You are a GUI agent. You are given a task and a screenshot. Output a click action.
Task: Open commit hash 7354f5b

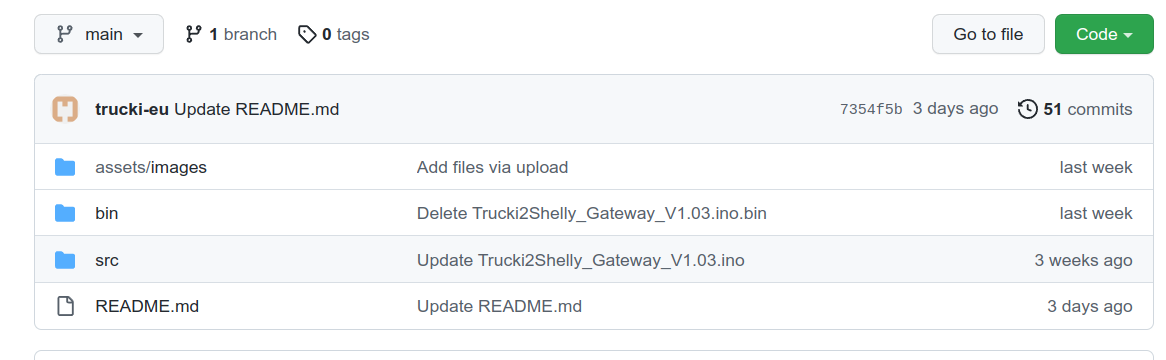(x=871, y=109)
